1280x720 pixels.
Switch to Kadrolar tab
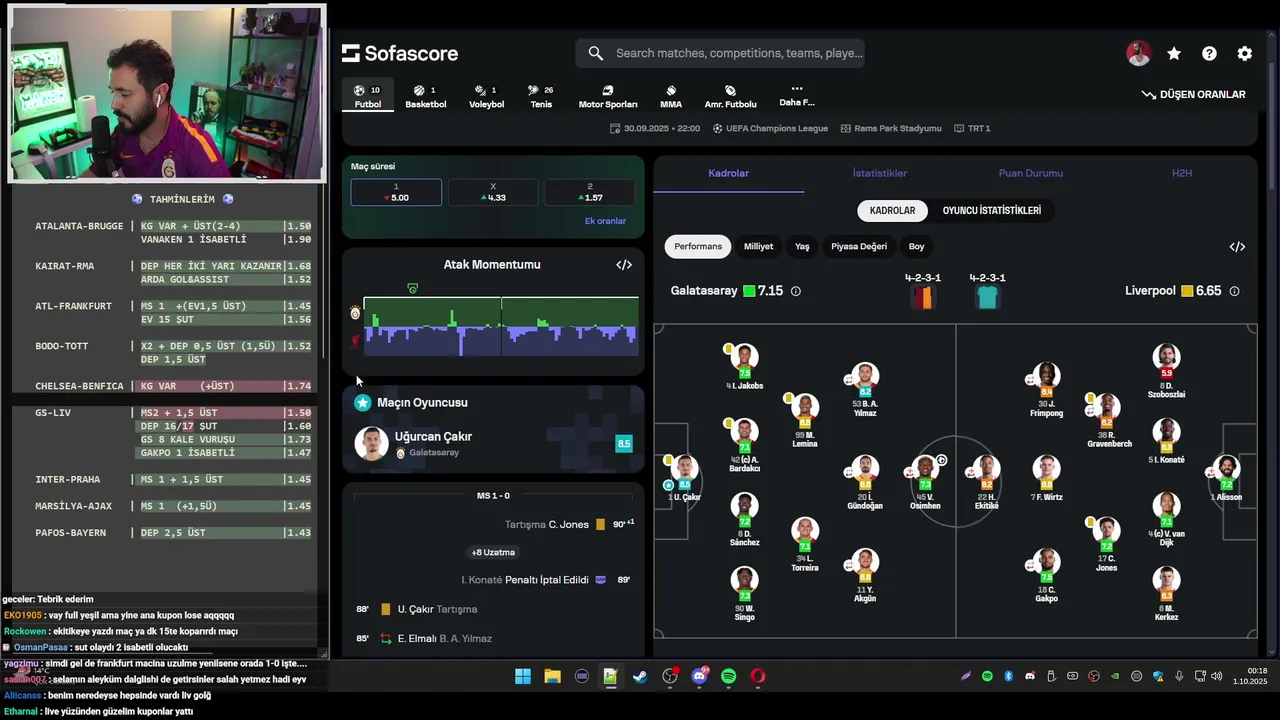pyautogui.click(x=729, y=173)
